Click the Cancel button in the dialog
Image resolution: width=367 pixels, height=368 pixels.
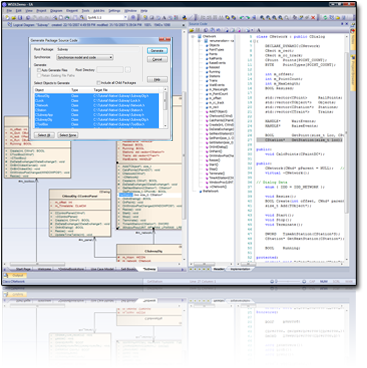click(157, 59)
